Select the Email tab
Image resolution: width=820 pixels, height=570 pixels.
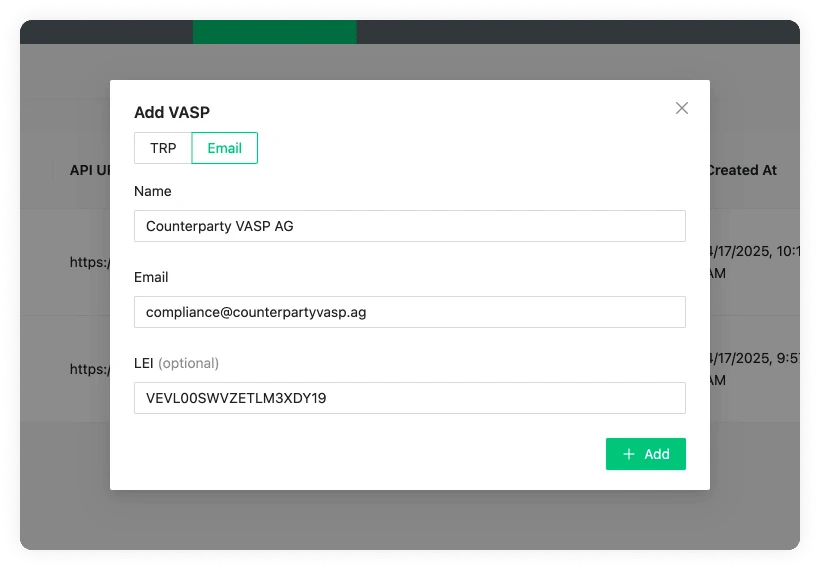[x=224, y=148]
